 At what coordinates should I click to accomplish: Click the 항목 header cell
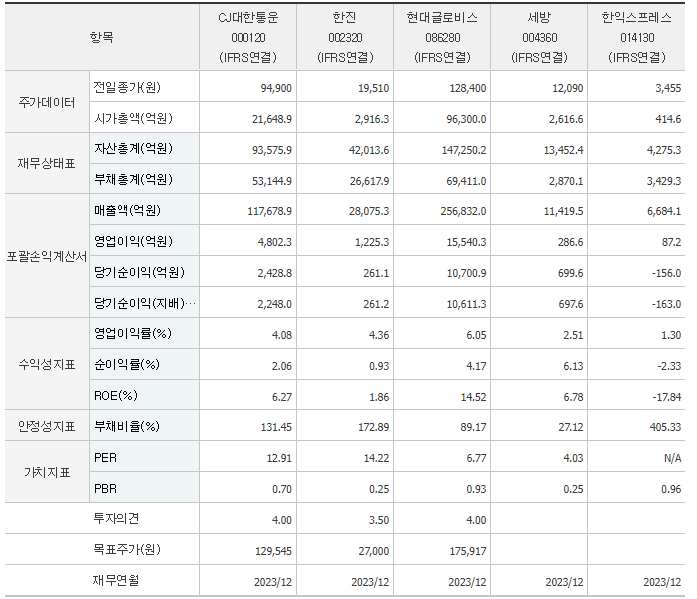tap(102, 37)
